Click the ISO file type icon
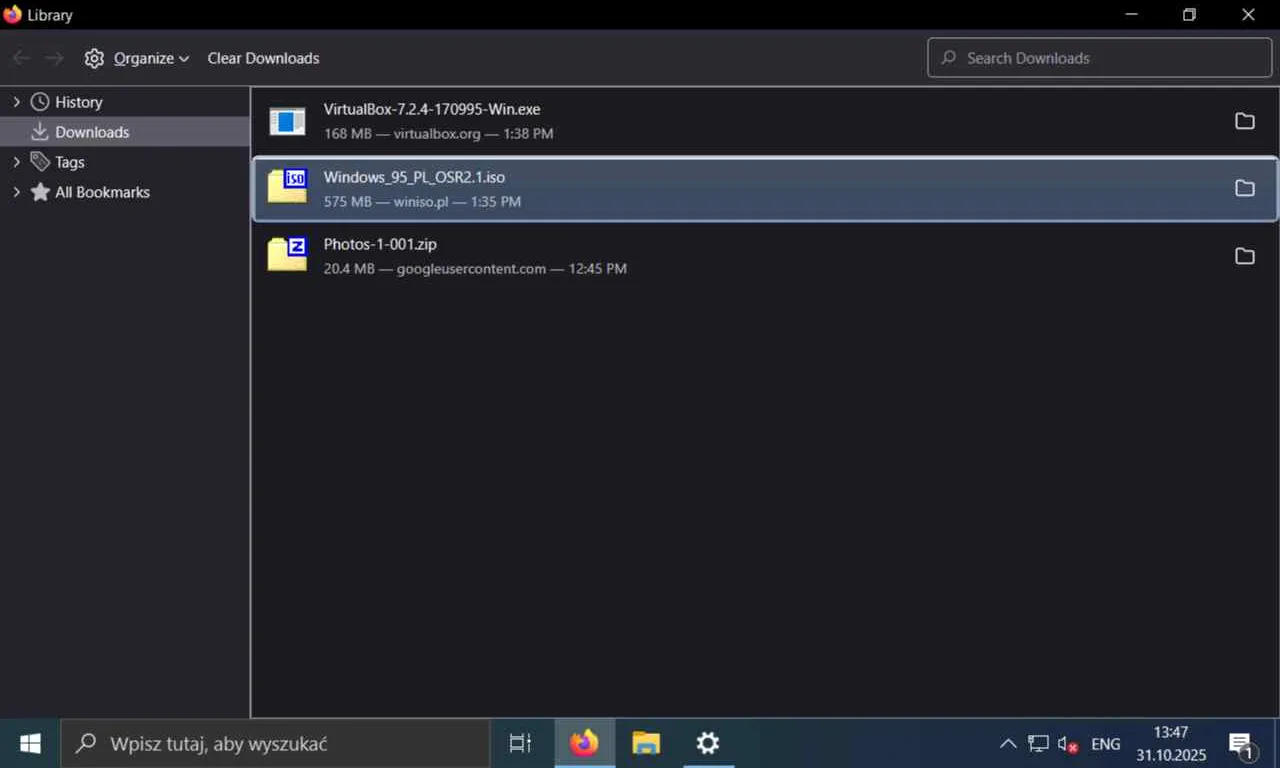The image size is (1280, 768). 287,187
